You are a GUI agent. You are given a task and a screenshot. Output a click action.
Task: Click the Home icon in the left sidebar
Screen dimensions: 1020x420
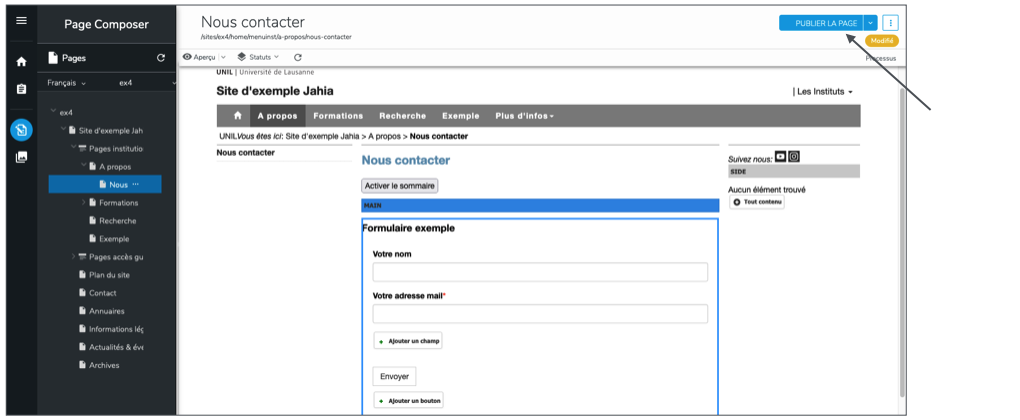(21, 62)
